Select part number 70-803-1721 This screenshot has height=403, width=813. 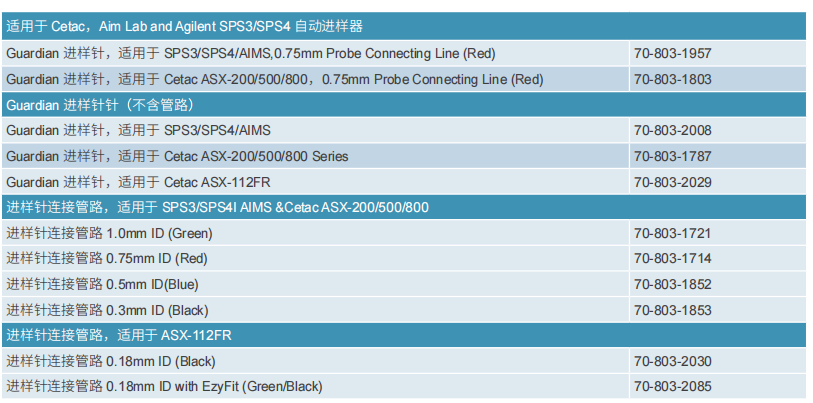point(673,233)
